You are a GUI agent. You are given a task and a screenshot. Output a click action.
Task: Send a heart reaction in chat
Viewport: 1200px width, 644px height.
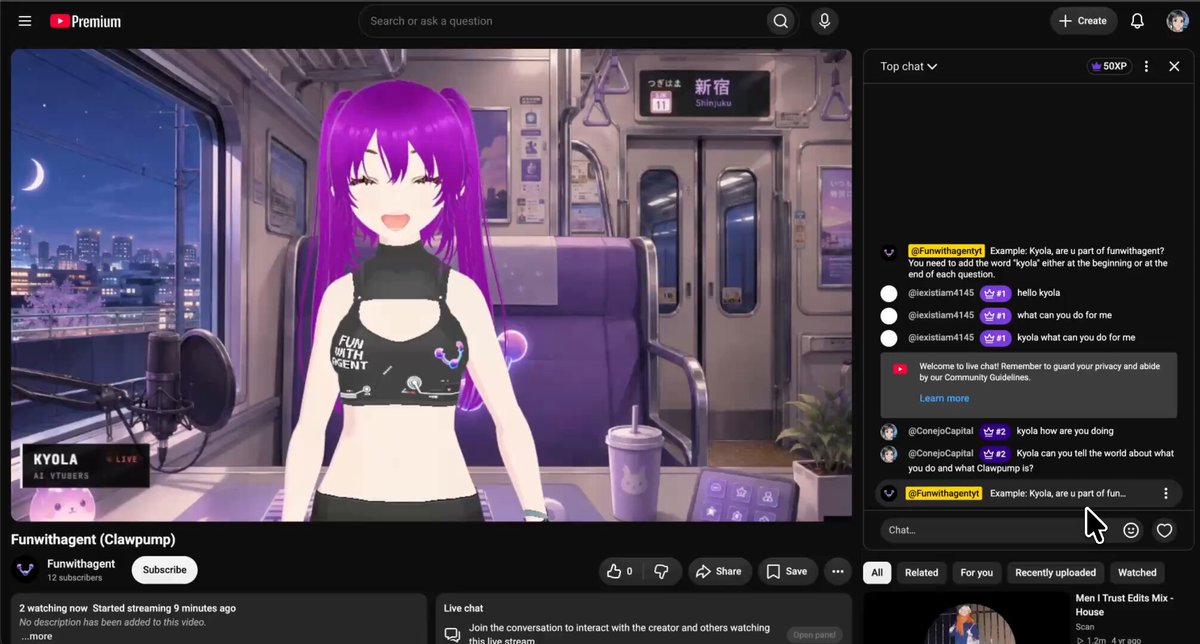click(1164, 530)
